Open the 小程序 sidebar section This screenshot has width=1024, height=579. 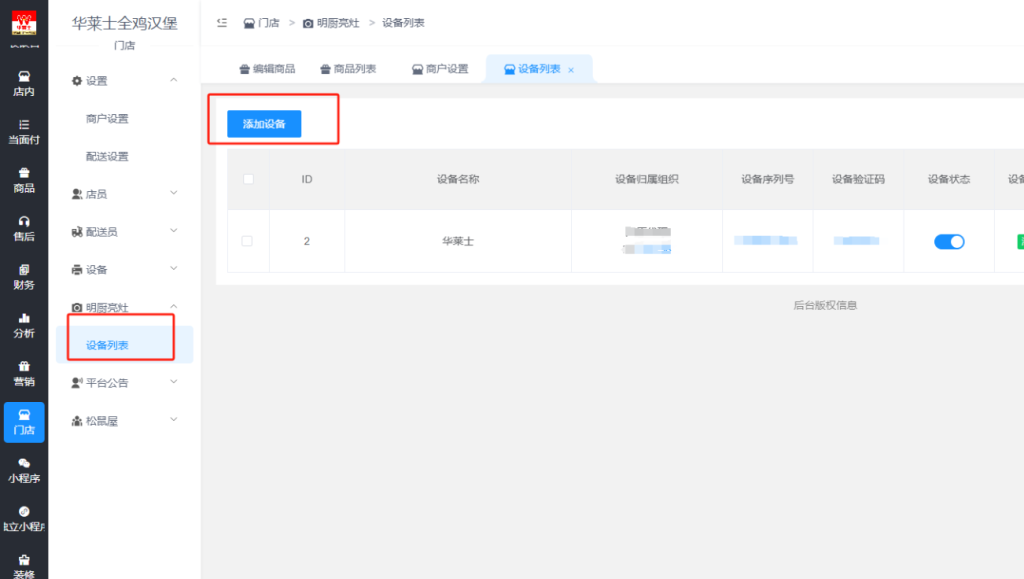pos(24,471)
